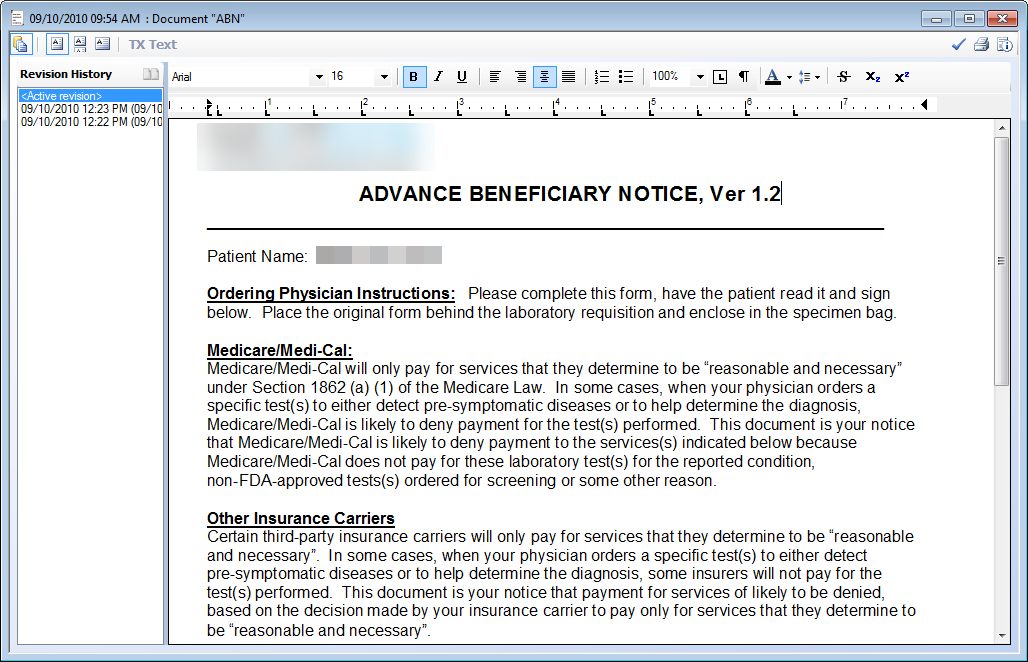
Task: Show or hide paragraph marks
Action: [x=744, y=77]
